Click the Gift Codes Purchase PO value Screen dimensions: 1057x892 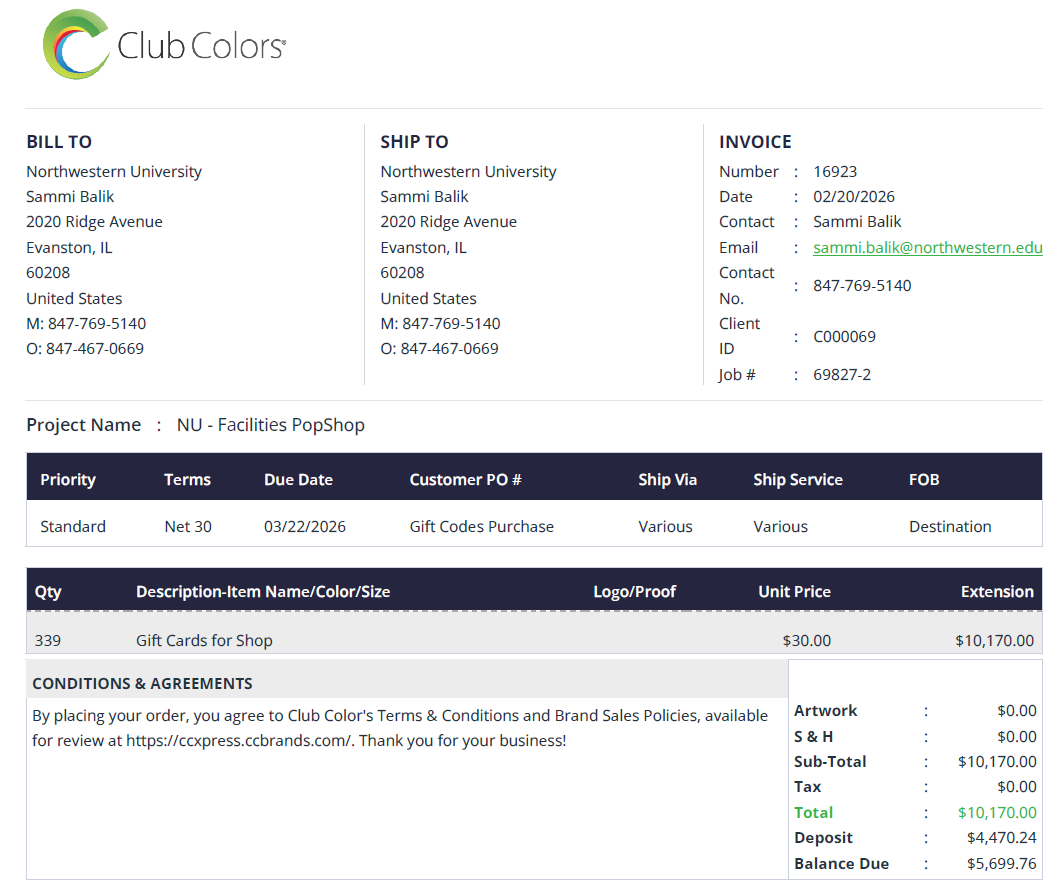click(x=481, y=527)
